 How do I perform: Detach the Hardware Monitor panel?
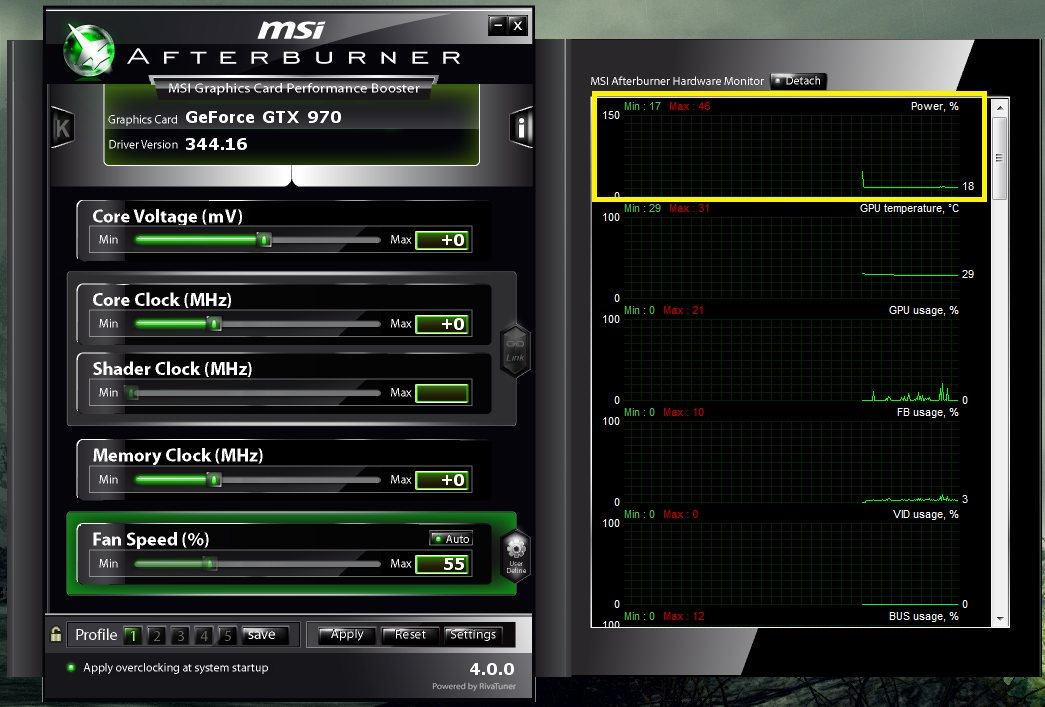pyautogui.click(x=798, y=81)
